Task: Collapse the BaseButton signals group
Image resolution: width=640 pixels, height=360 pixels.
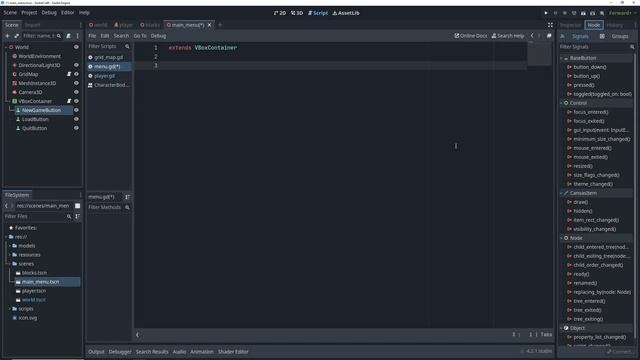Action: tap(562, 58)
